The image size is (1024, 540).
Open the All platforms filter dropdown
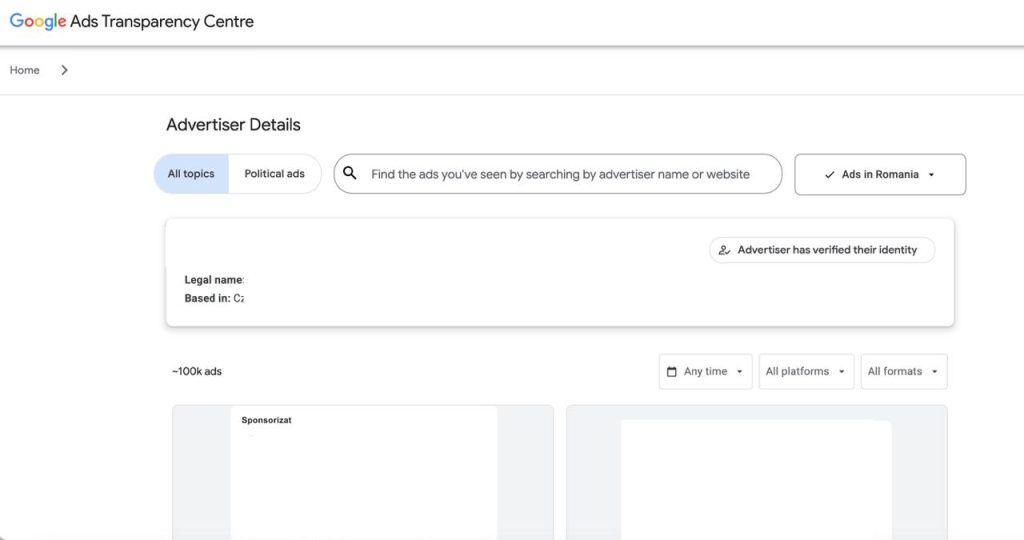coord(806,372)
